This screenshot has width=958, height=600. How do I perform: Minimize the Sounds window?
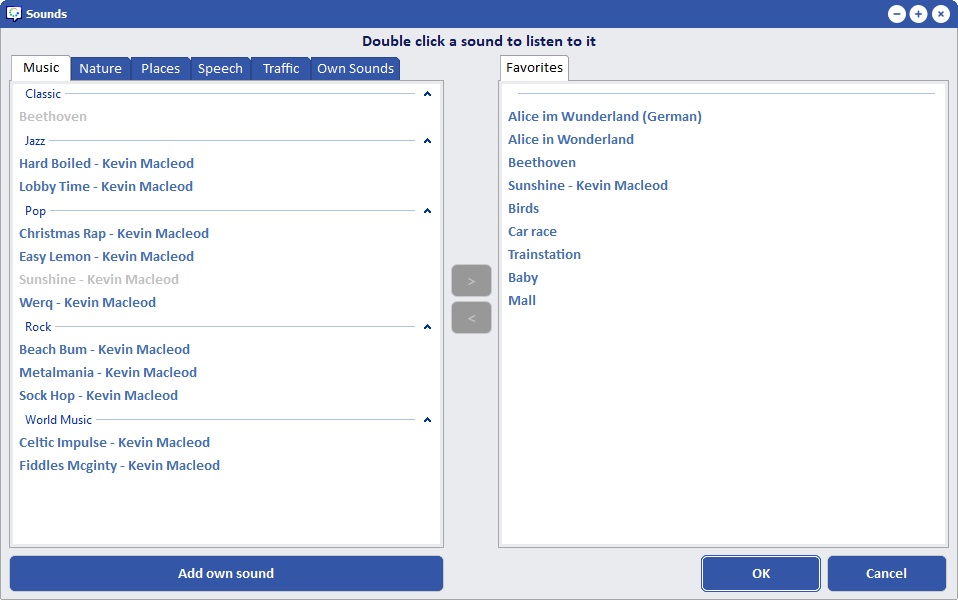(896, 14)
